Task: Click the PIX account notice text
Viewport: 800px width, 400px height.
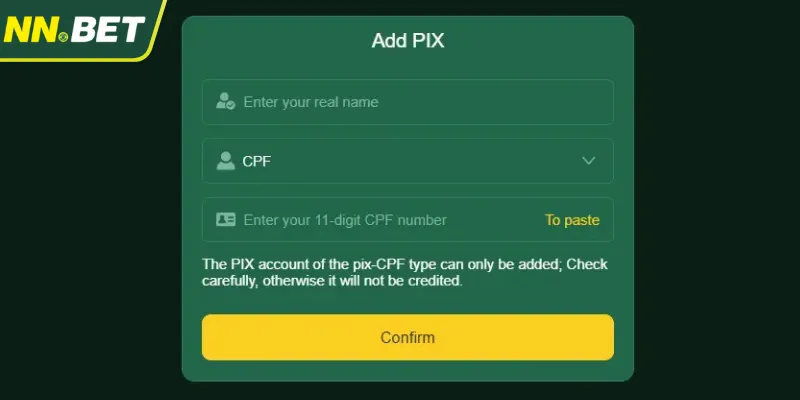Action: pos(405,272)
